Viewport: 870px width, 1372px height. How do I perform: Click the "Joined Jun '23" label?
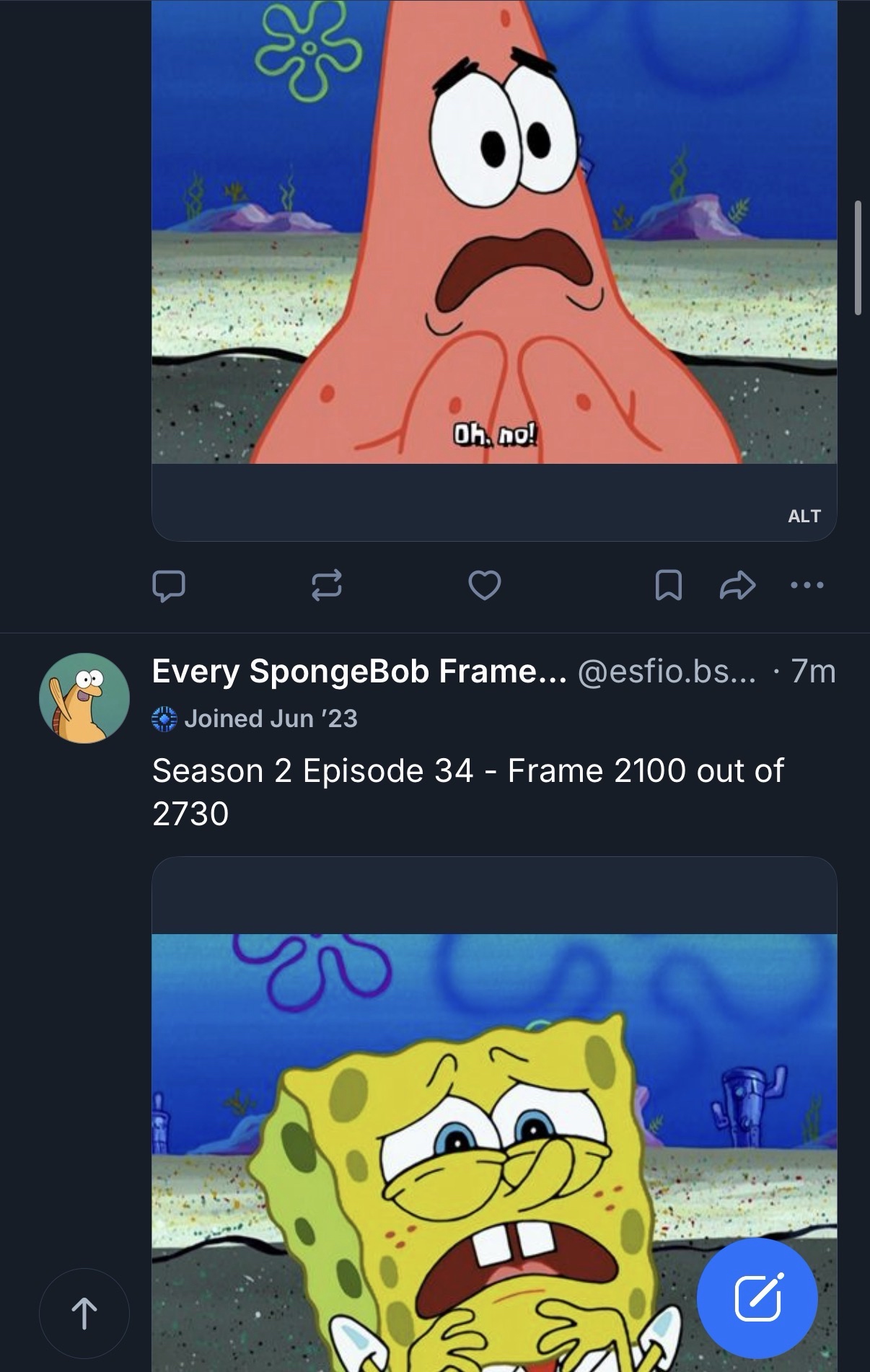point(271,718)
